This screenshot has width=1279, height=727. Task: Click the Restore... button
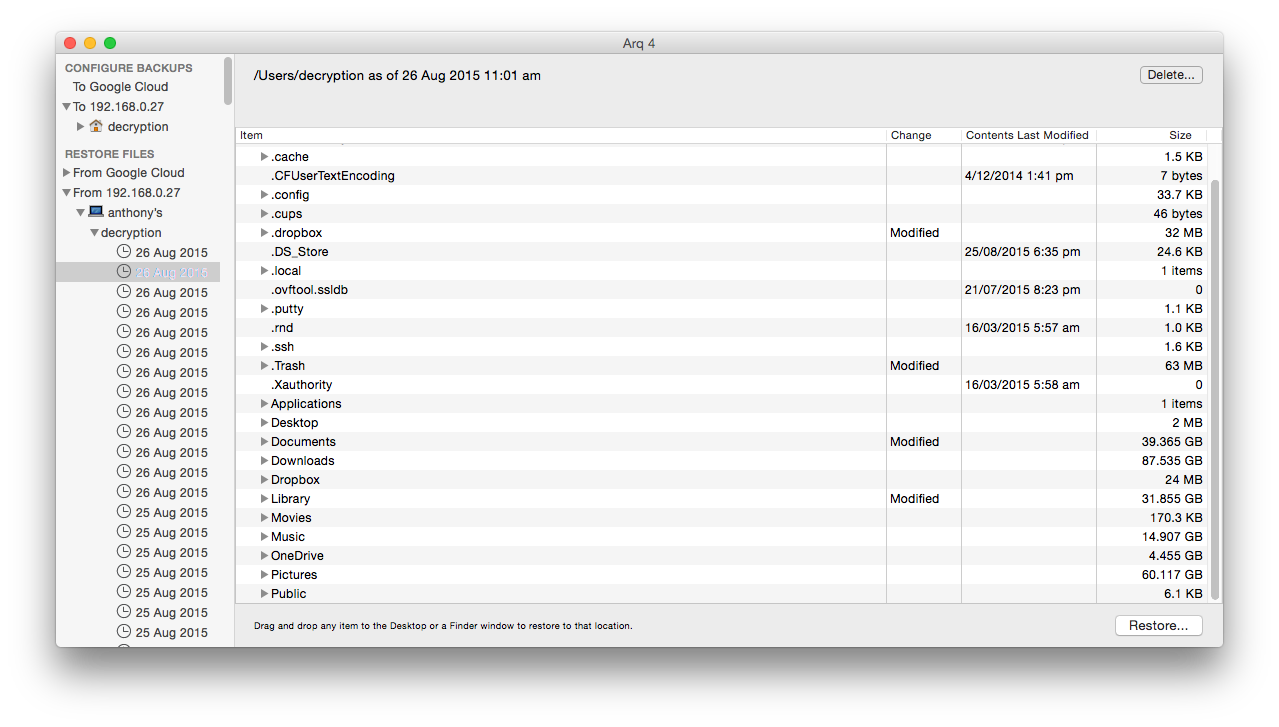pos(1158,625)
